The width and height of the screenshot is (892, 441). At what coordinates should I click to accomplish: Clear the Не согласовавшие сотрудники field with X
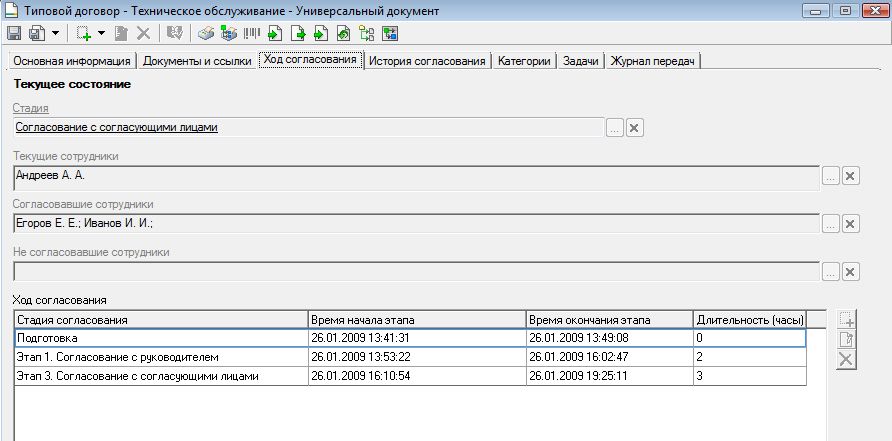[850, 272]
